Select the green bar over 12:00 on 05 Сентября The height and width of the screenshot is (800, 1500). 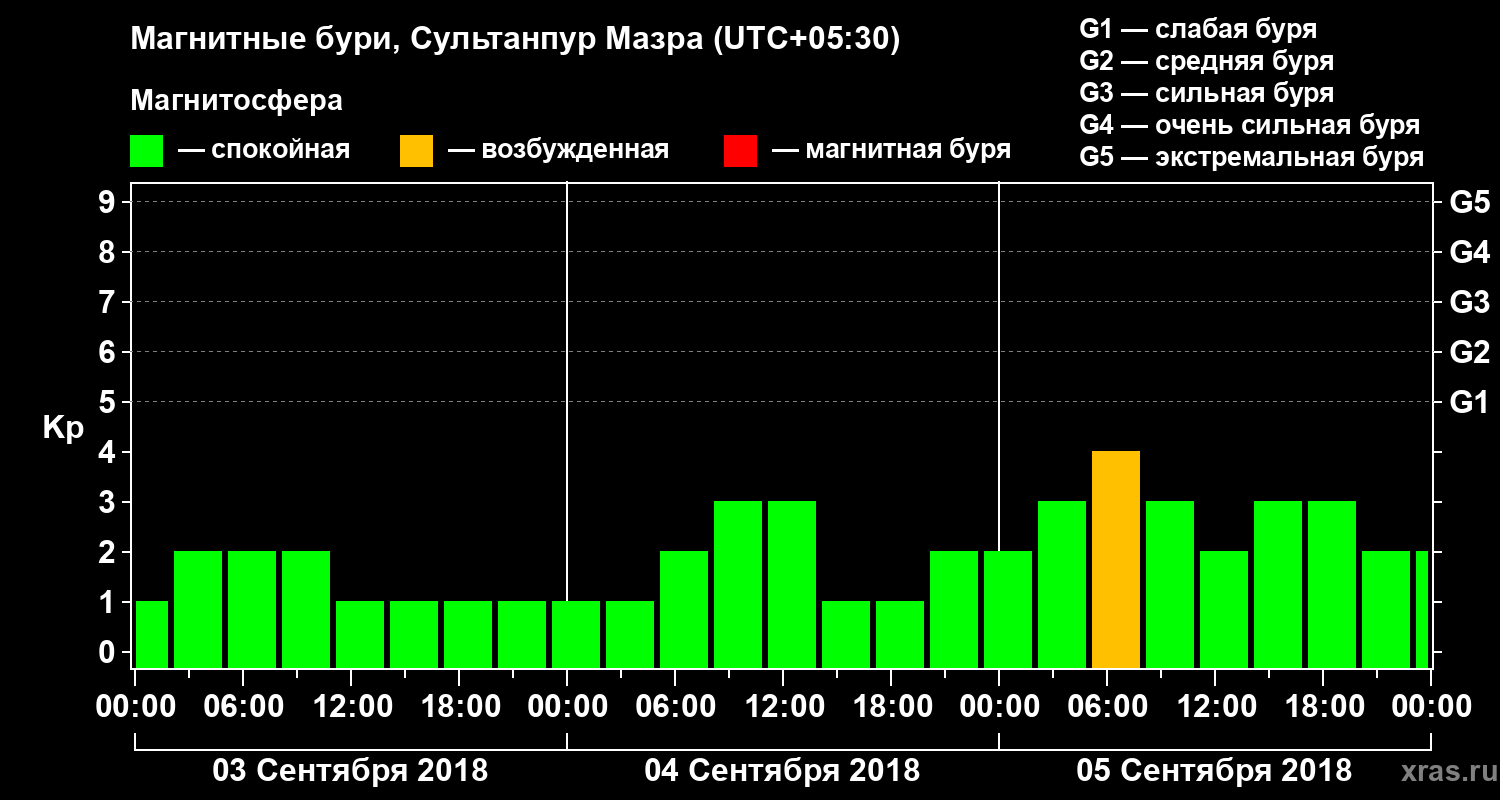pos(1224,610)
